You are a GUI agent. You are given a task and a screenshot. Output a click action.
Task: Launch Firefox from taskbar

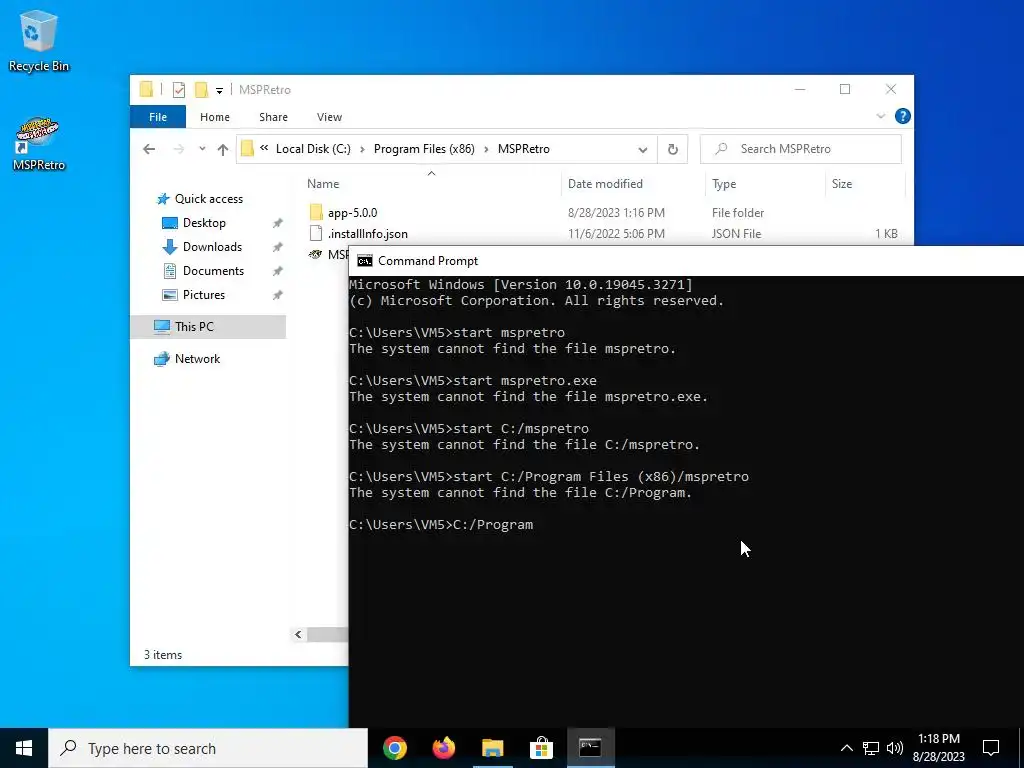[444, 748]
